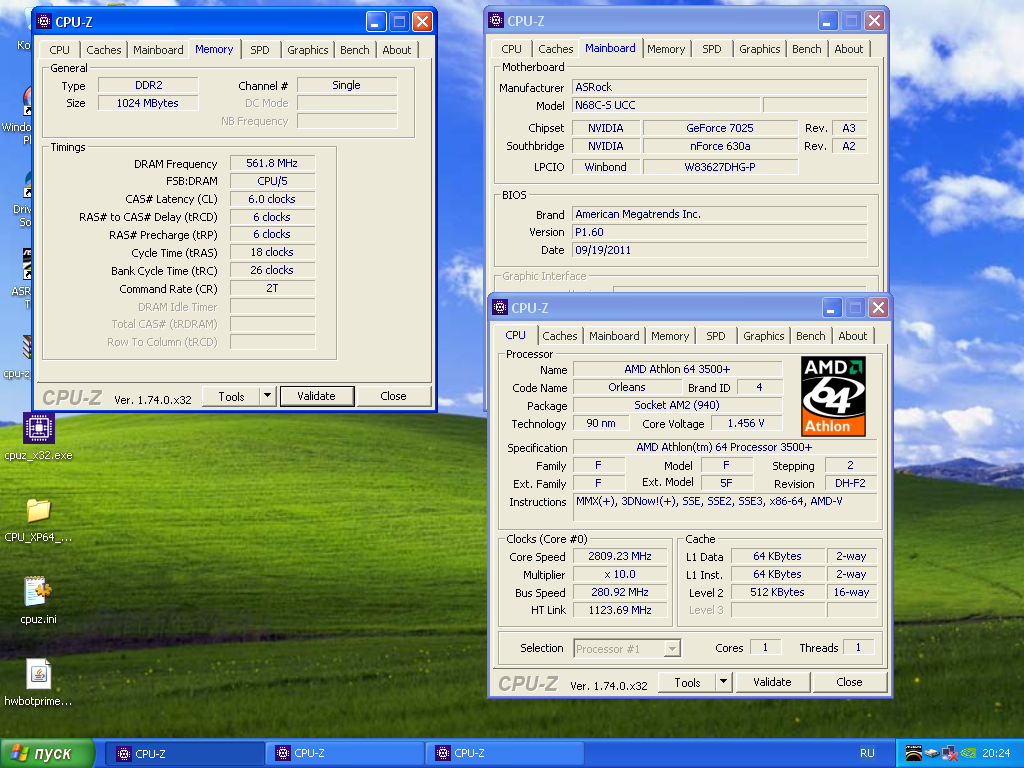Open About tab in Memory window

[396, 50]
